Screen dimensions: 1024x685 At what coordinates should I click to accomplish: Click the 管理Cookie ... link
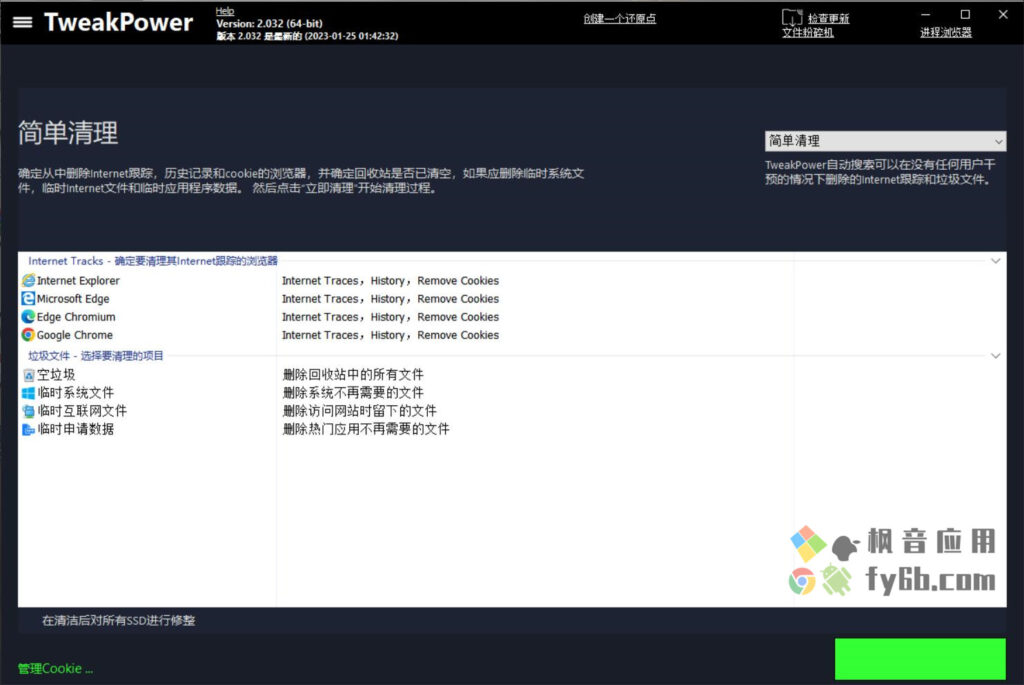56,669
